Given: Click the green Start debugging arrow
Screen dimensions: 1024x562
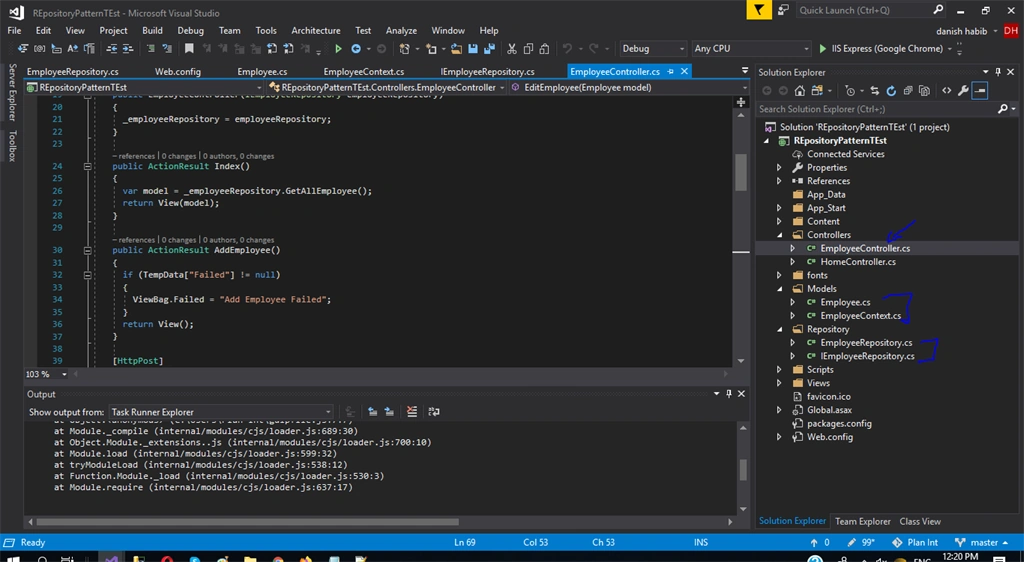Looking at the screenshot, I should (338, 48).
